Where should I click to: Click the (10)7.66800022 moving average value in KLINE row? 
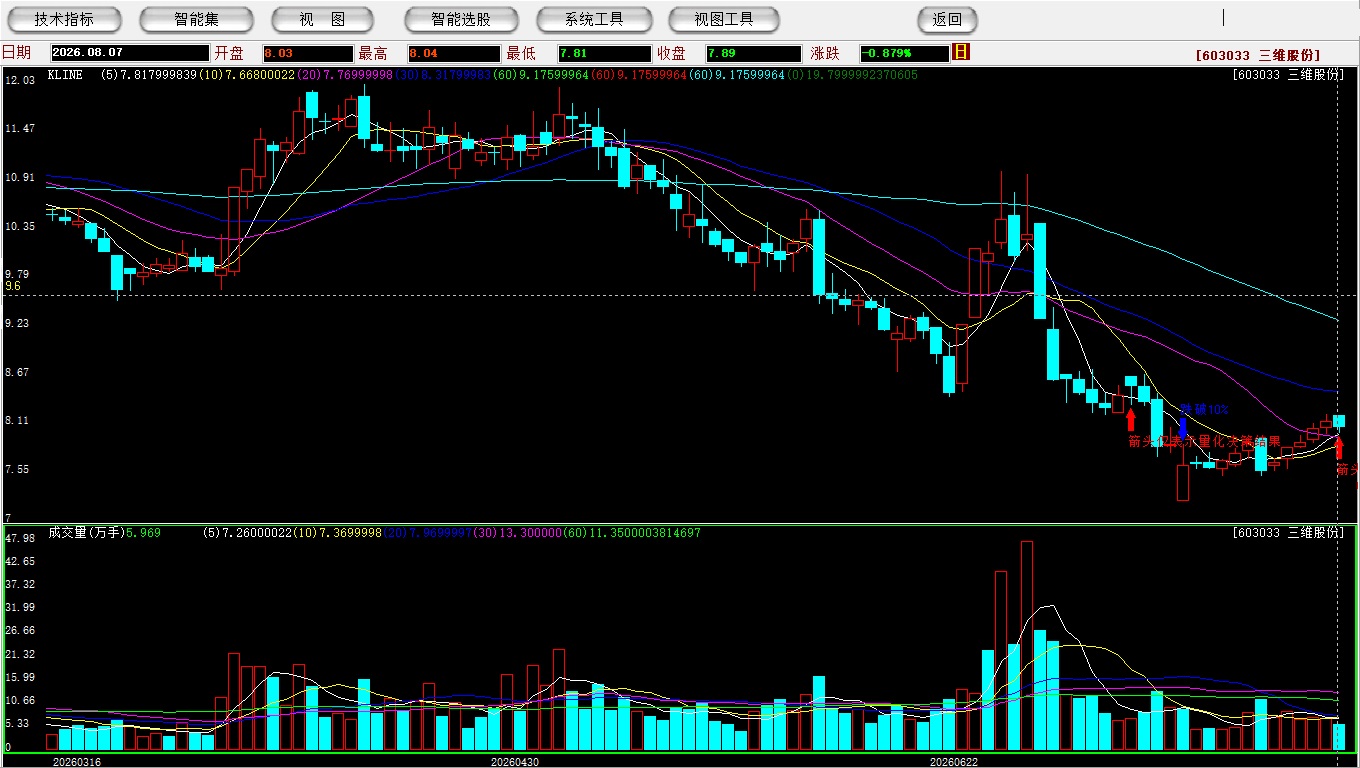pos(247,75)
